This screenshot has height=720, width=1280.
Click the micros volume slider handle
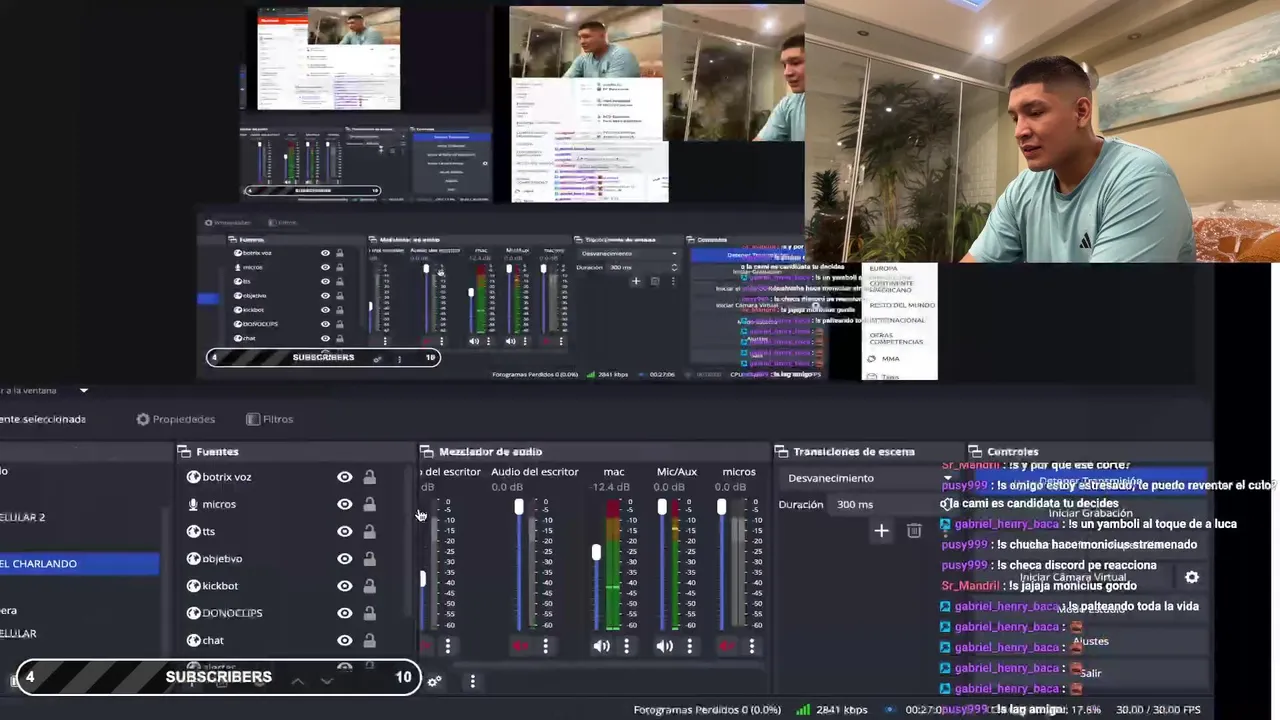721,507
